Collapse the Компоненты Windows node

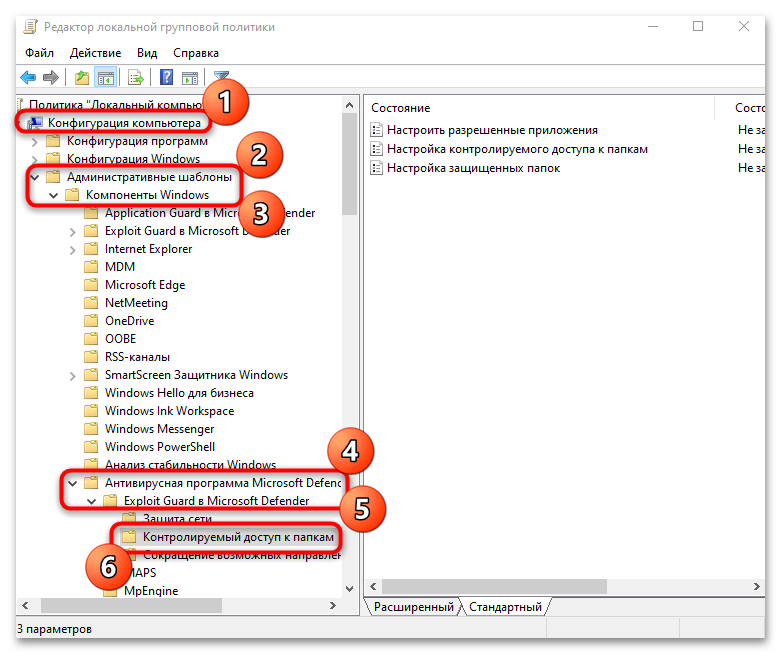pos(53,195)
